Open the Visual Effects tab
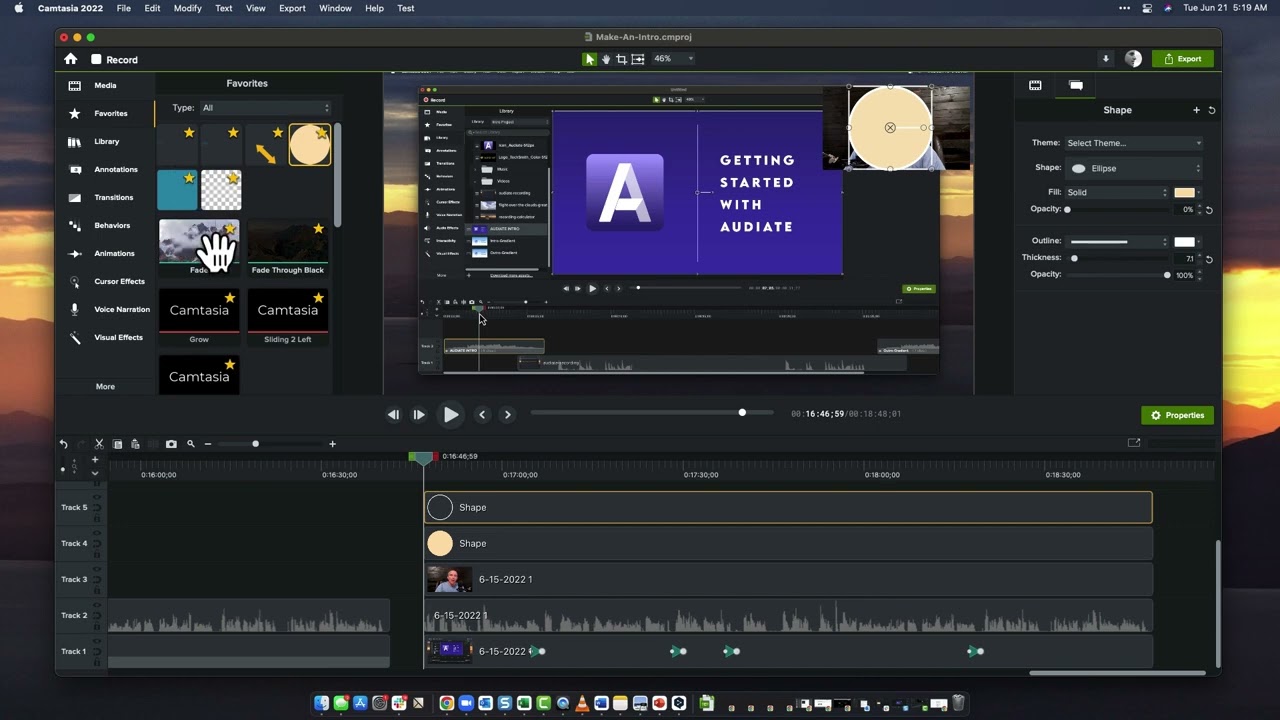The height and width of the screenshot is (720, 1280). click(105, 338)
